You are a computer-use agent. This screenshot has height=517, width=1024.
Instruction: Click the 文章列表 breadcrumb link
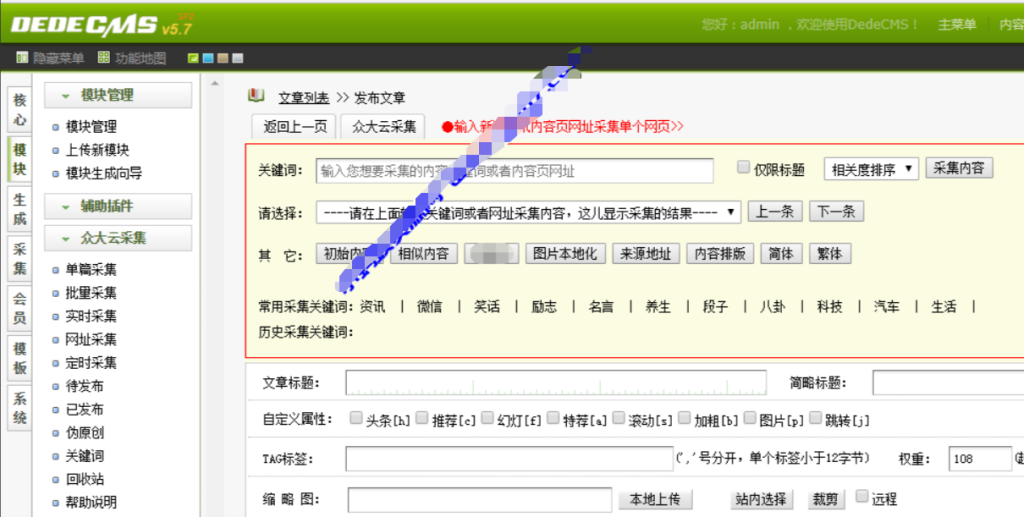(304, 98)
